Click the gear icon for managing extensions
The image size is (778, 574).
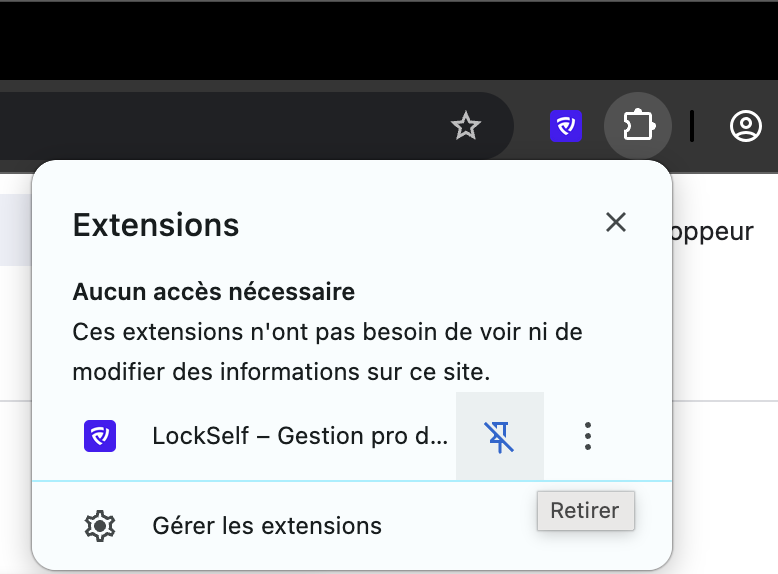(x=100, y=526)
